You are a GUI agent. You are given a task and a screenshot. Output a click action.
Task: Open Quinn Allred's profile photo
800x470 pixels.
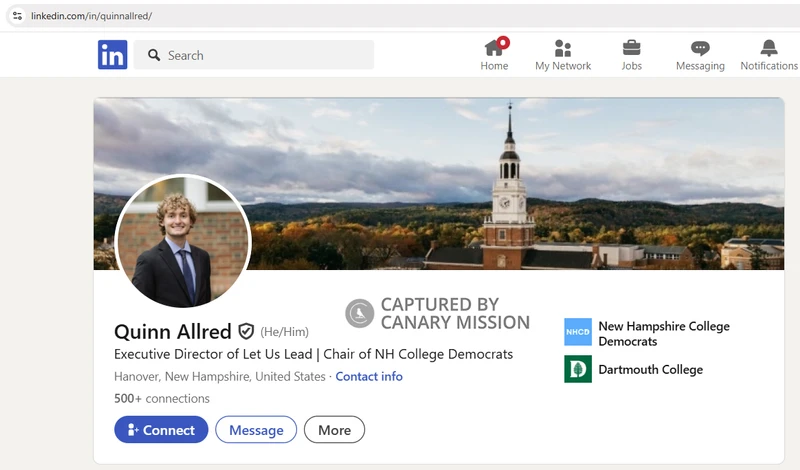(183, 241)
